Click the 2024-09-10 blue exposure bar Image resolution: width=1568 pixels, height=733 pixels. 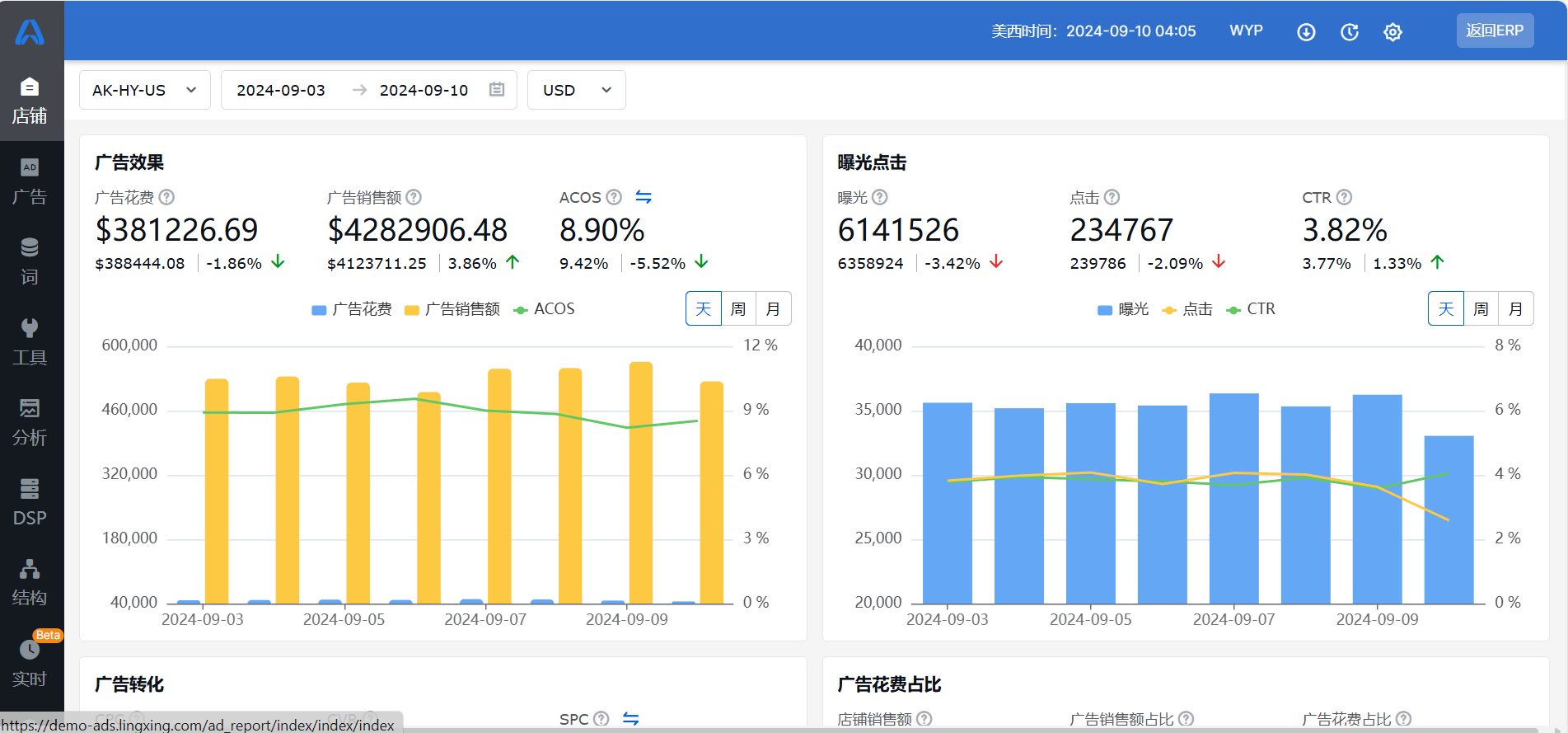[x=1449, y=520]
